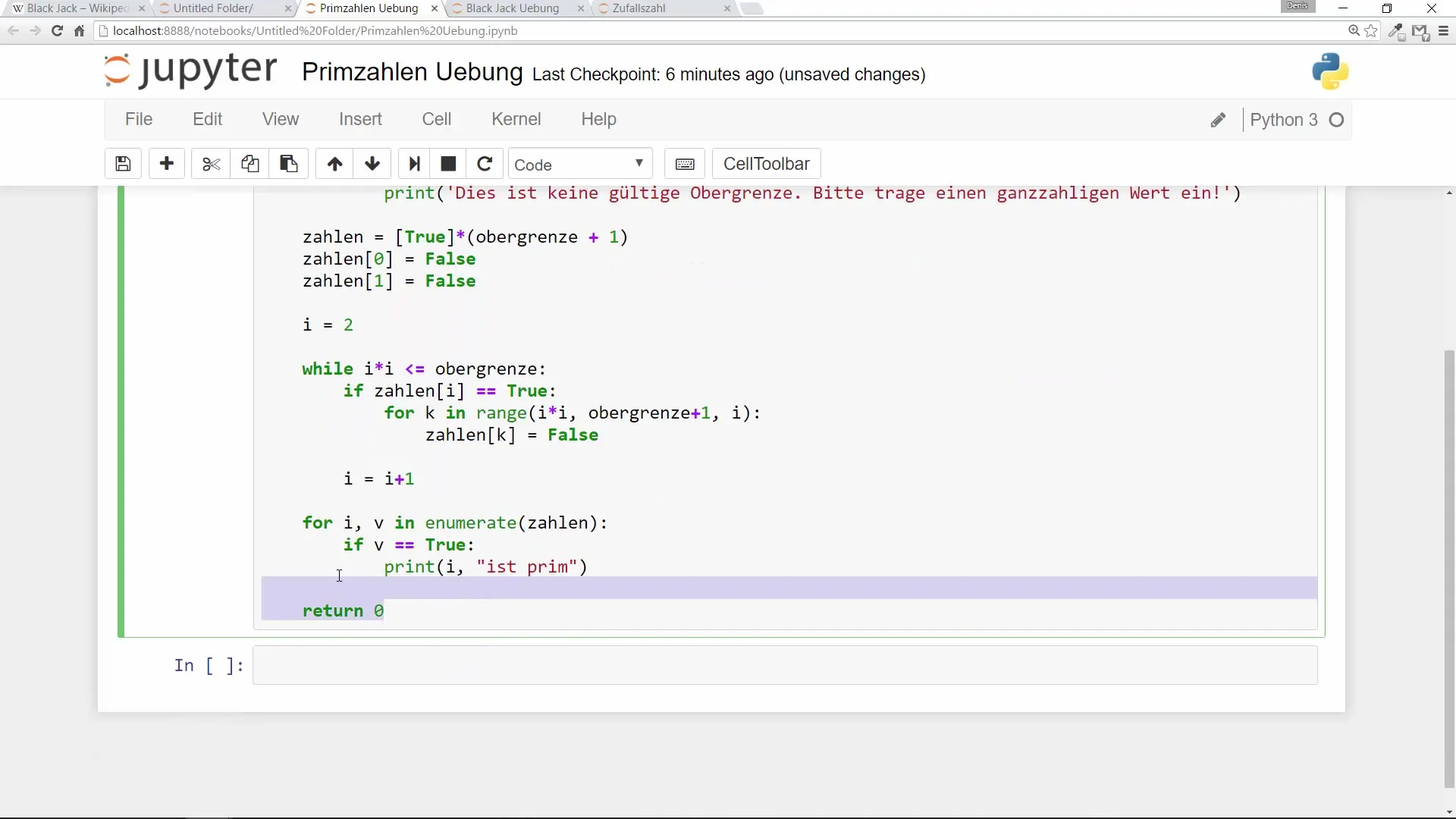Move selected cell up arrow
The height and width of the screenshot is (819, 1456).
click(x=334, y=164)
